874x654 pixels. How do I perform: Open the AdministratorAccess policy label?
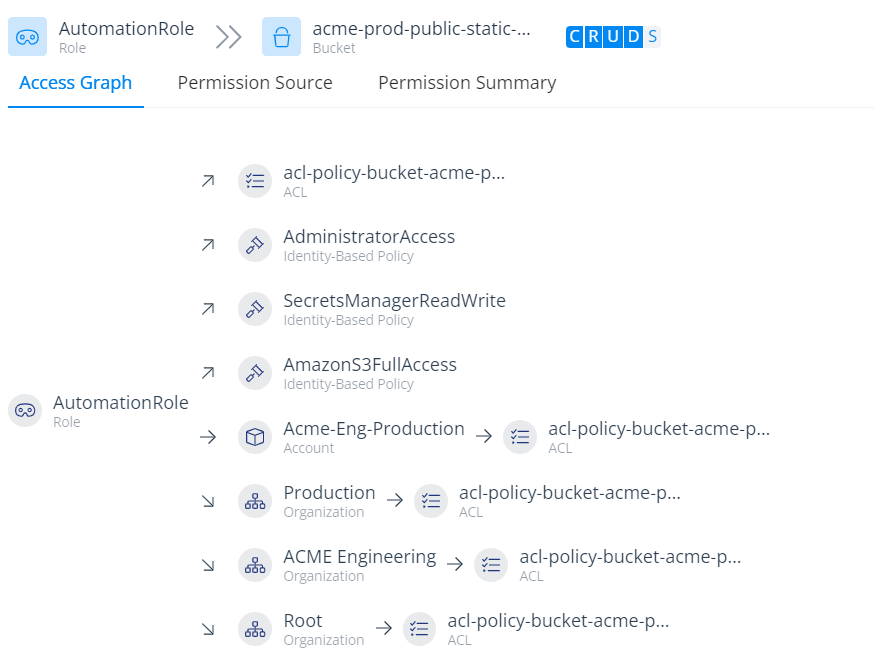tap(369, 237)
